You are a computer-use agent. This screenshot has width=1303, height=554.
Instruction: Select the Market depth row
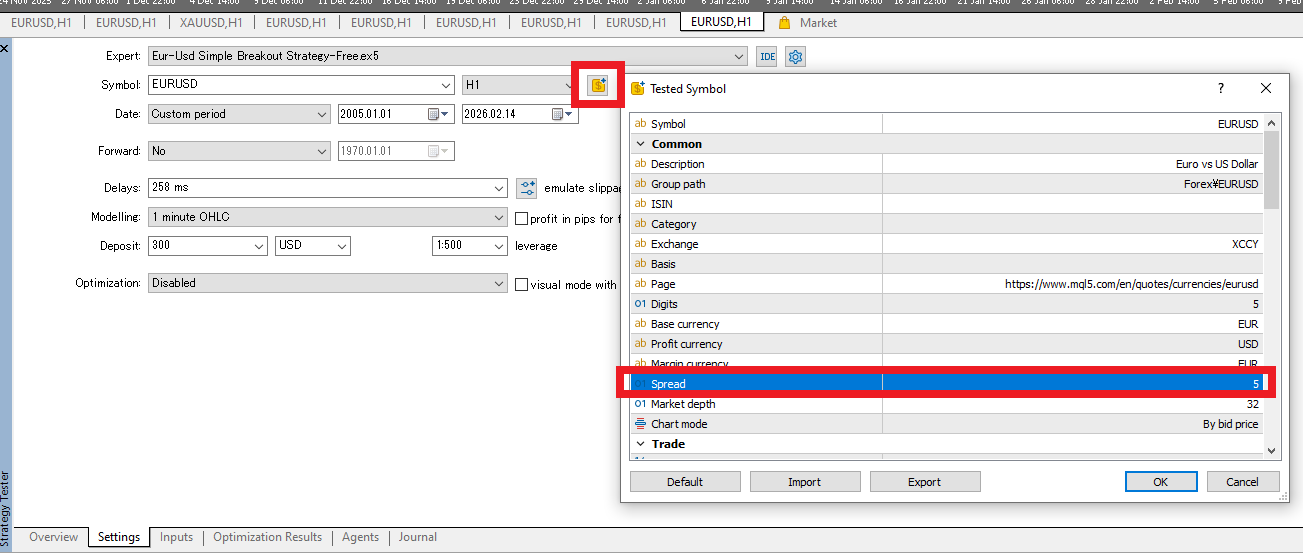point(946,404)
